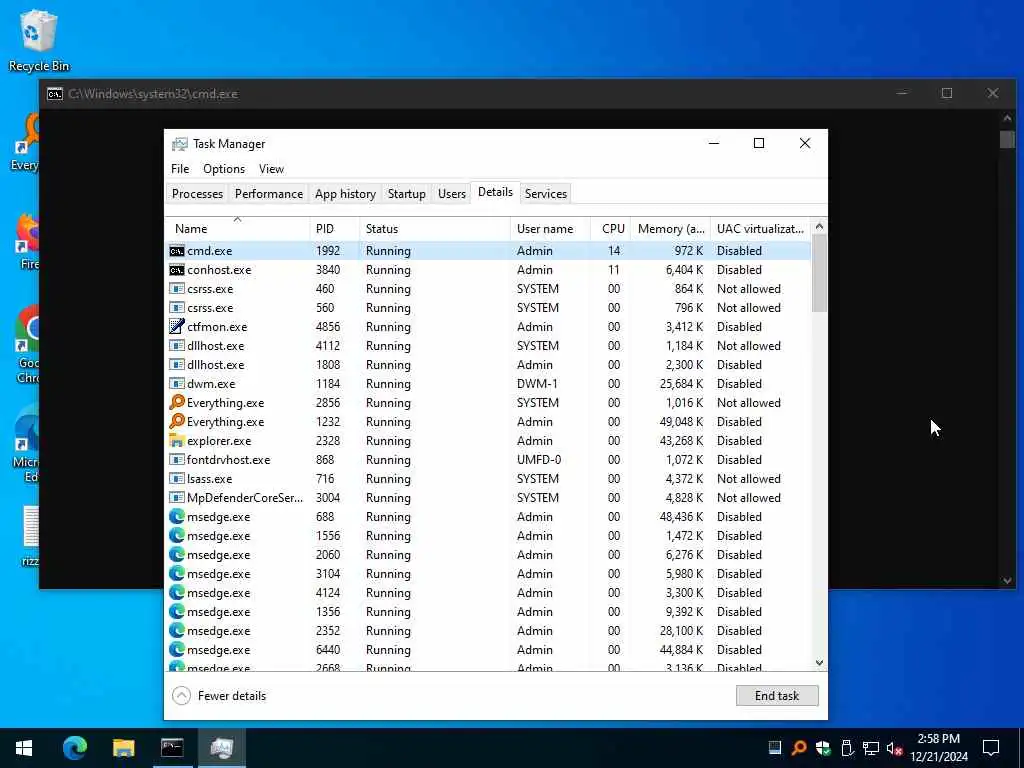
Task: Sort by the CPU column header
Action: click(x=611, y=229)
